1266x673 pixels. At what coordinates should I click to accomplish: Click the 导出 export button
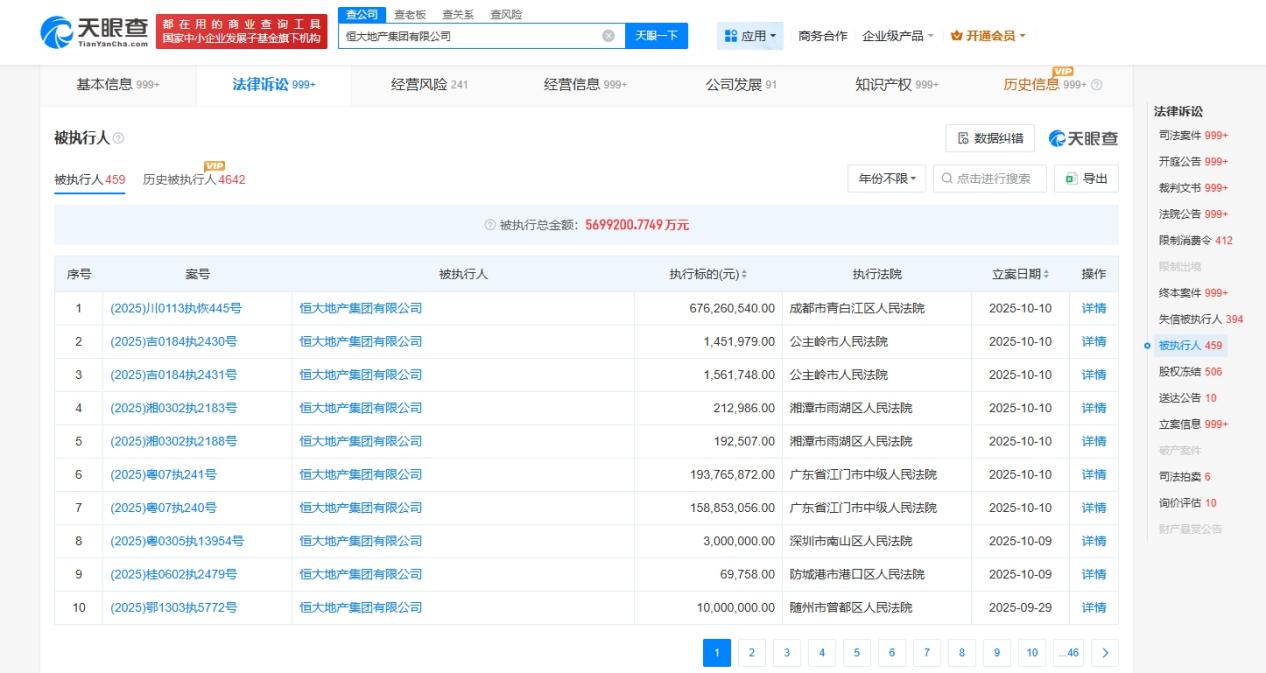tap(1086, 179)
